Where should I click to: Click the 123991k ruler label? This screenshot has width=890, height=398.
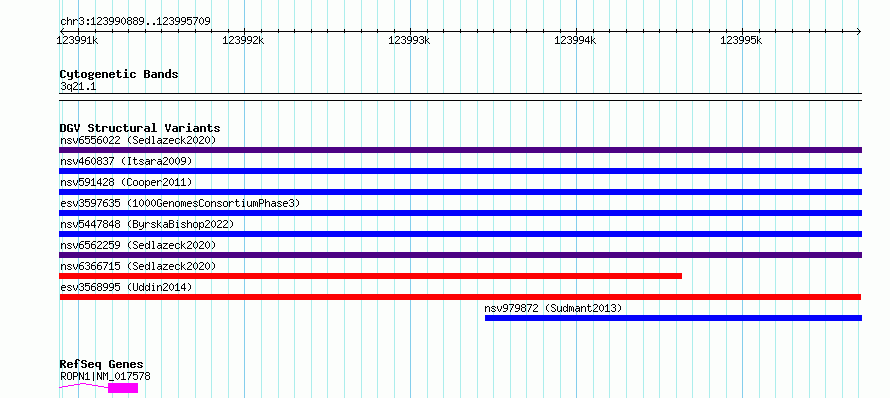tap(78, 40)
